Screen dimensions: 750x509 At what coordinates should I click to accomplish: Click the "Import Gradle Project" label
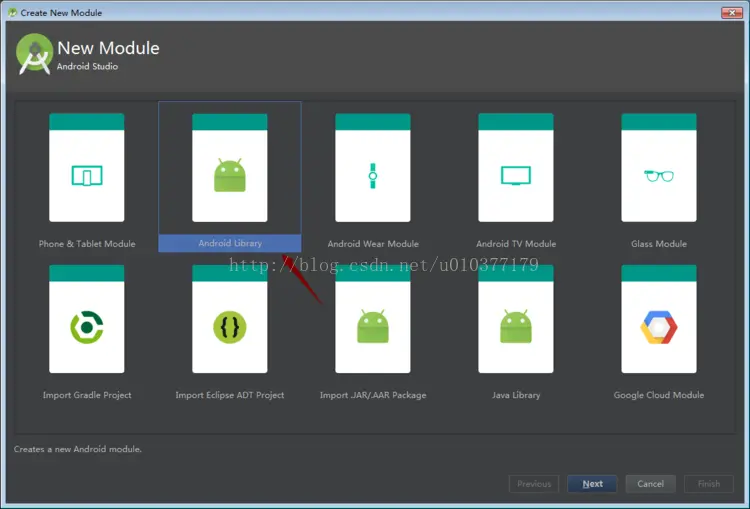tap(87, 395)
